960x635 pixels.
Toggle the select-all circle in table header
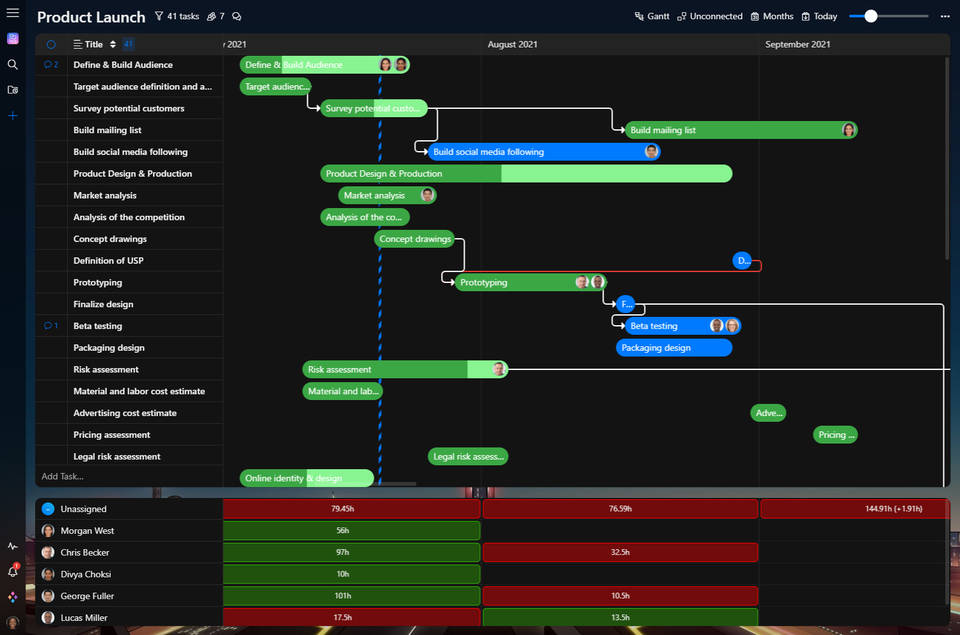point(51,44)
